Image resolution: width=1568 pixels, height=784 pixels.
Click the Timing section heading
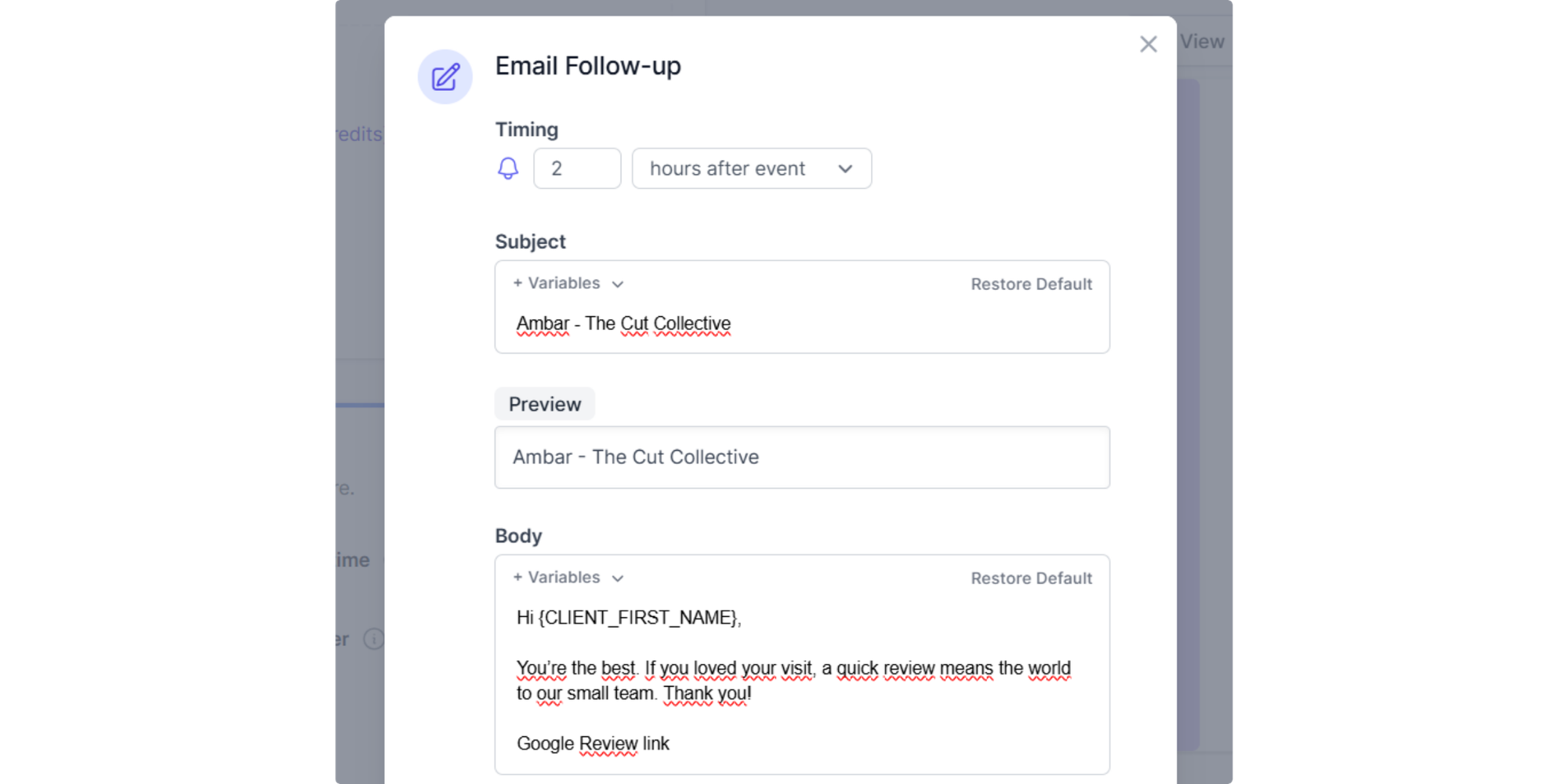click(x=526, y=129)
